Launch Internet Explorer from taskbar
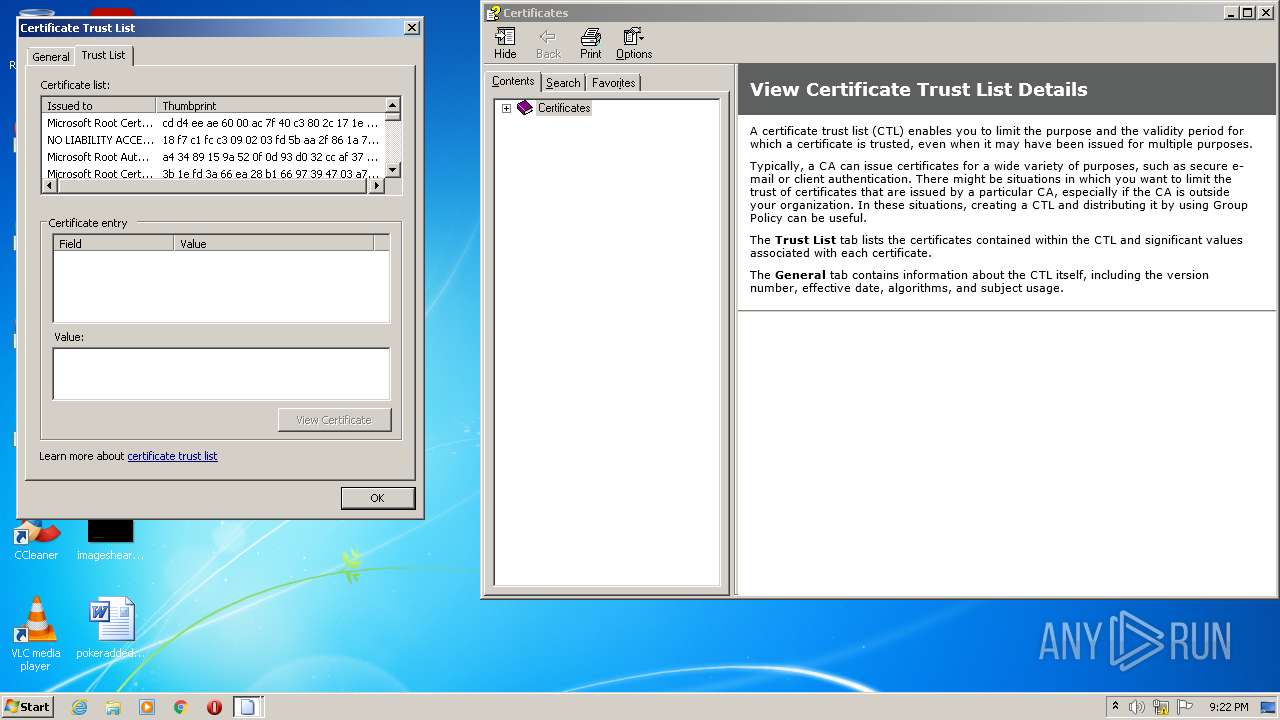This screenshot has width=1280, height=720. point(80,707)
